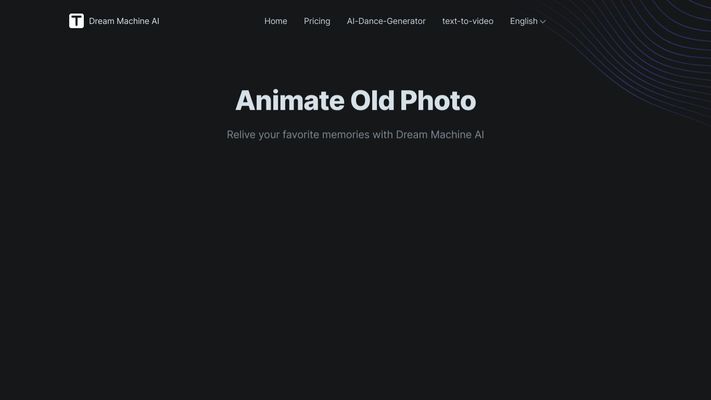Click the Animate Old Photo heading

tap(356, 100)
